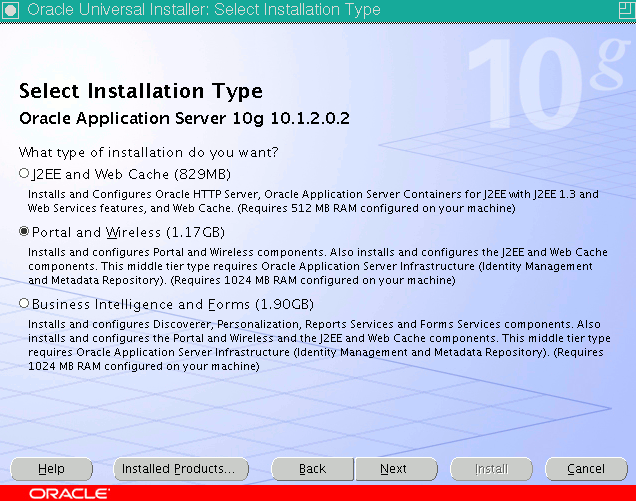Select Business Intelligence and Forms installation type

click(x=24, y=303)
